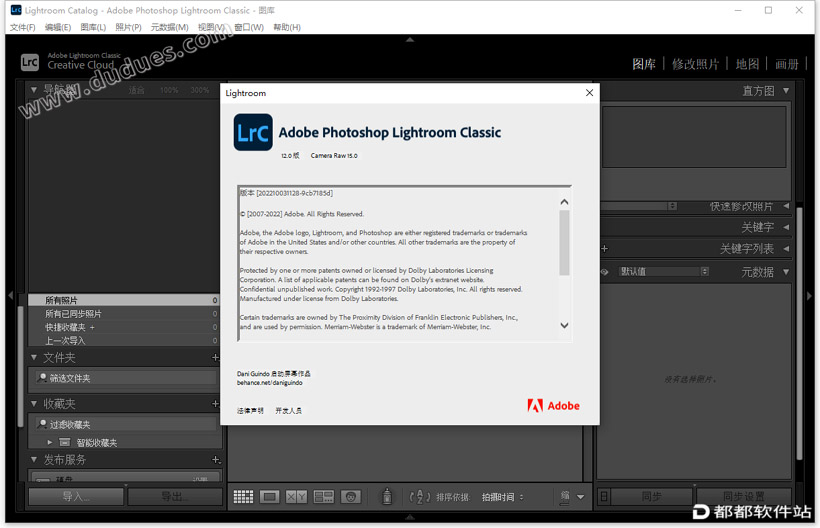The height and width of the screenshot is (528, 820).
Task: Switch to Book module 画册
Action: (x=787, y=64)
